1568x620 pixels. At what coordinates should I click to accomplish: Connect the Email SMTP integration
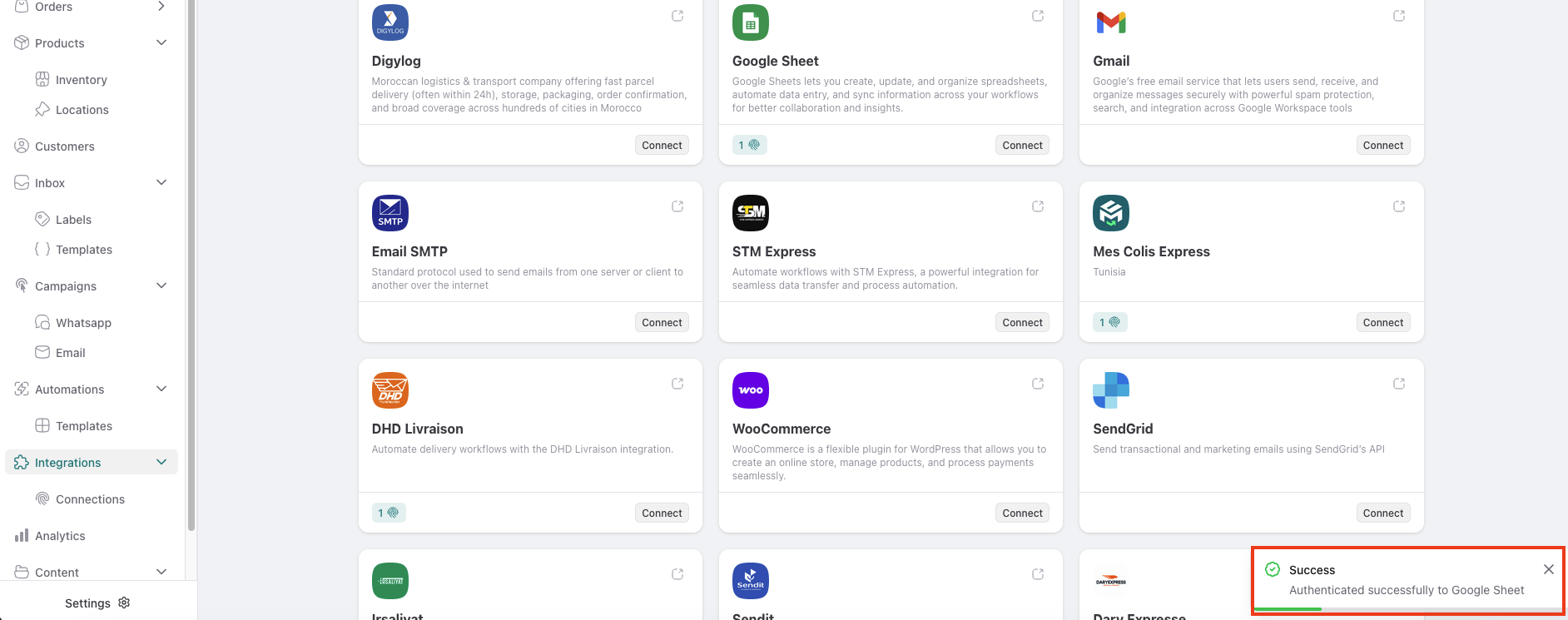662,322
